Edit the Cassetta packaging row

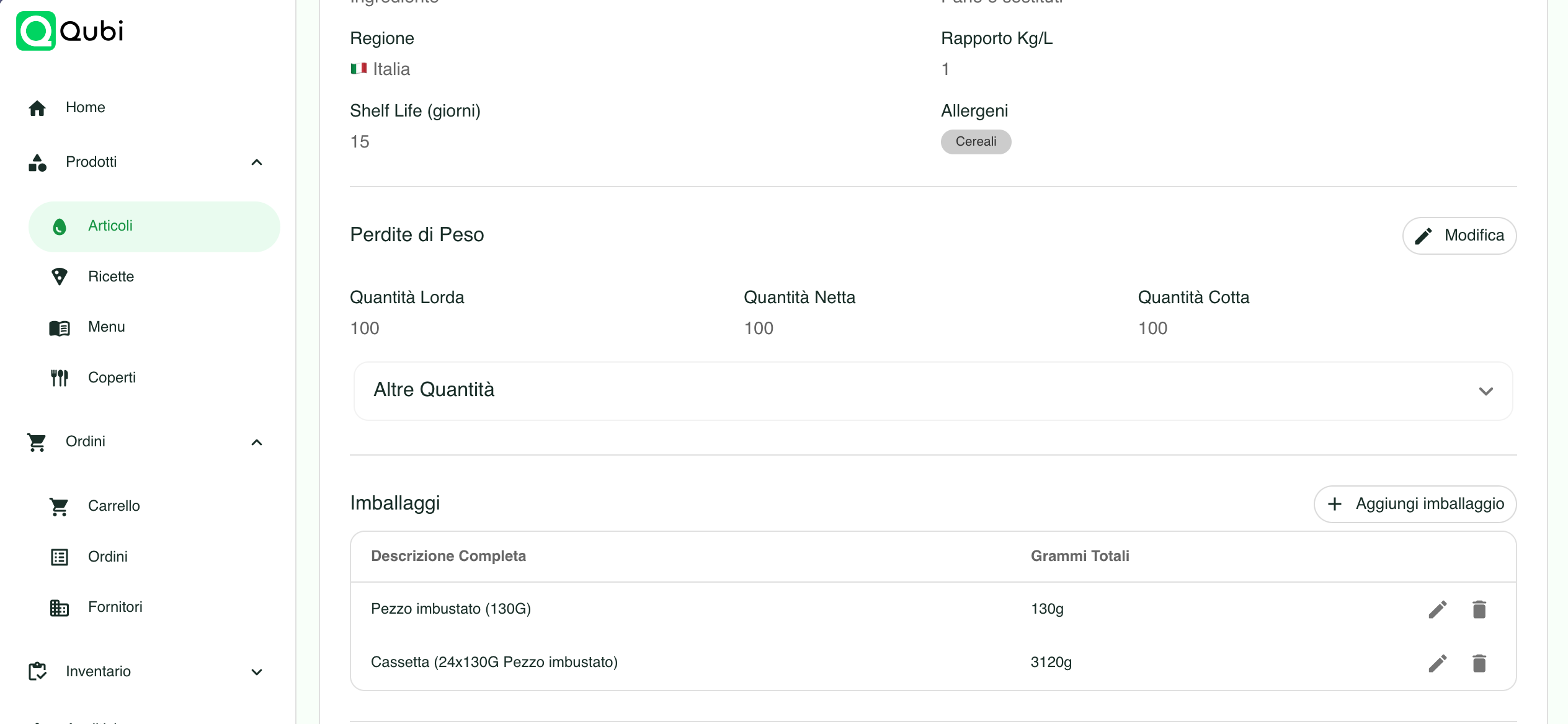click(x=1437, y=663)
